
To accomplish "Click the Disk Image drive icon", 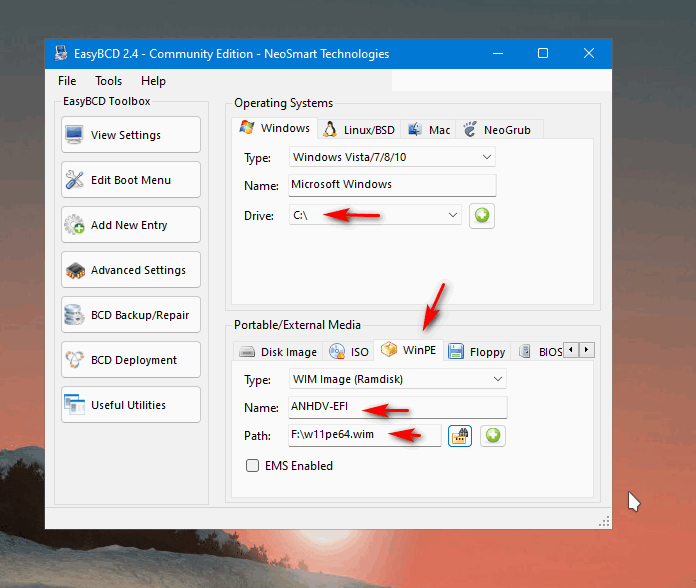I will pyautogui.click(x=247, y=352).
